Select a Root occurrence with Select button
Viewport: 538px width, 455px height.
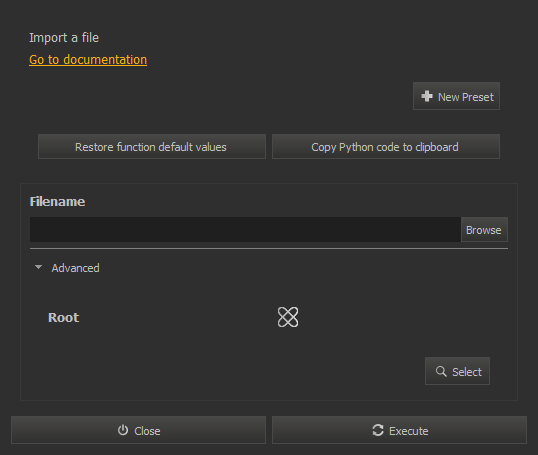(457, 371)
